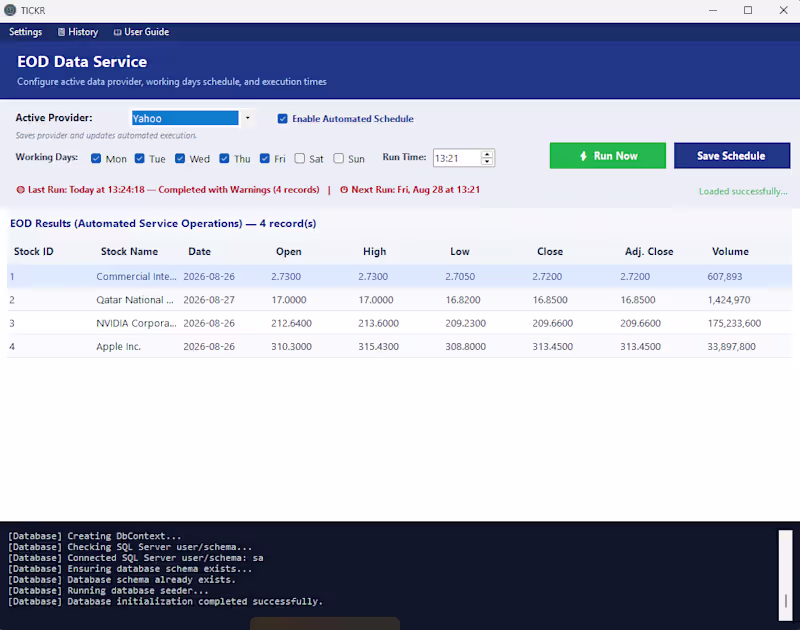
Task: Click Low value 16.8200
Action: [463, 300]
